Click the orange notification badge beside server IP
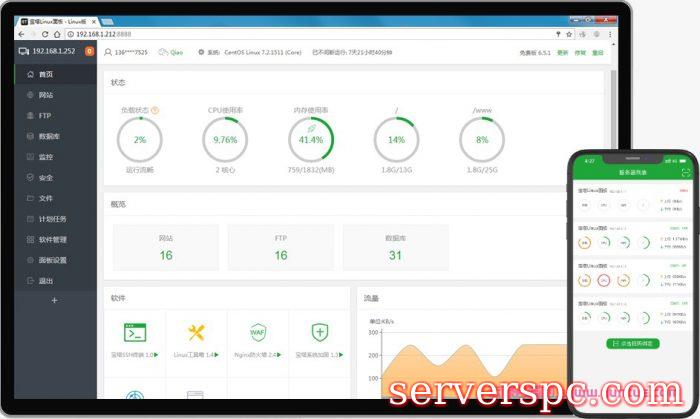700x419 pixels. coord(89,51)
